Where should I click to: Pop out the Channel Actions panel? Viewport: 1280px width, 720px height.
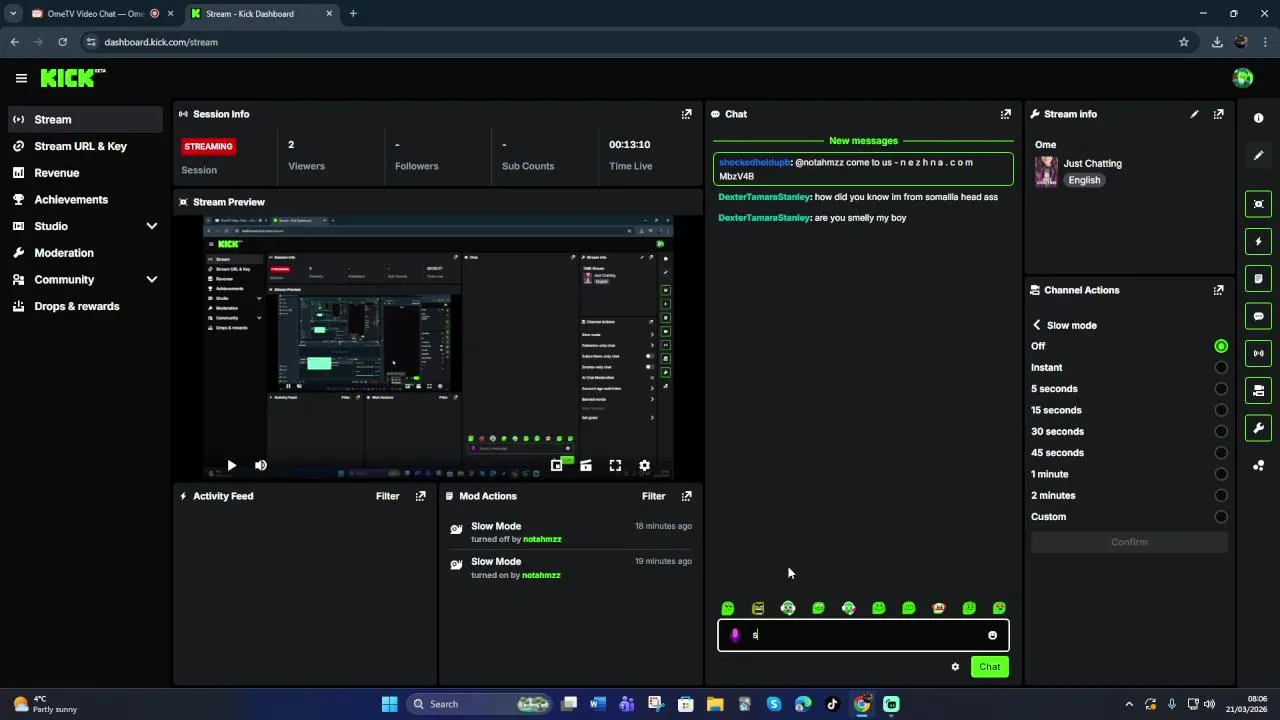[x=1218, y=290]
